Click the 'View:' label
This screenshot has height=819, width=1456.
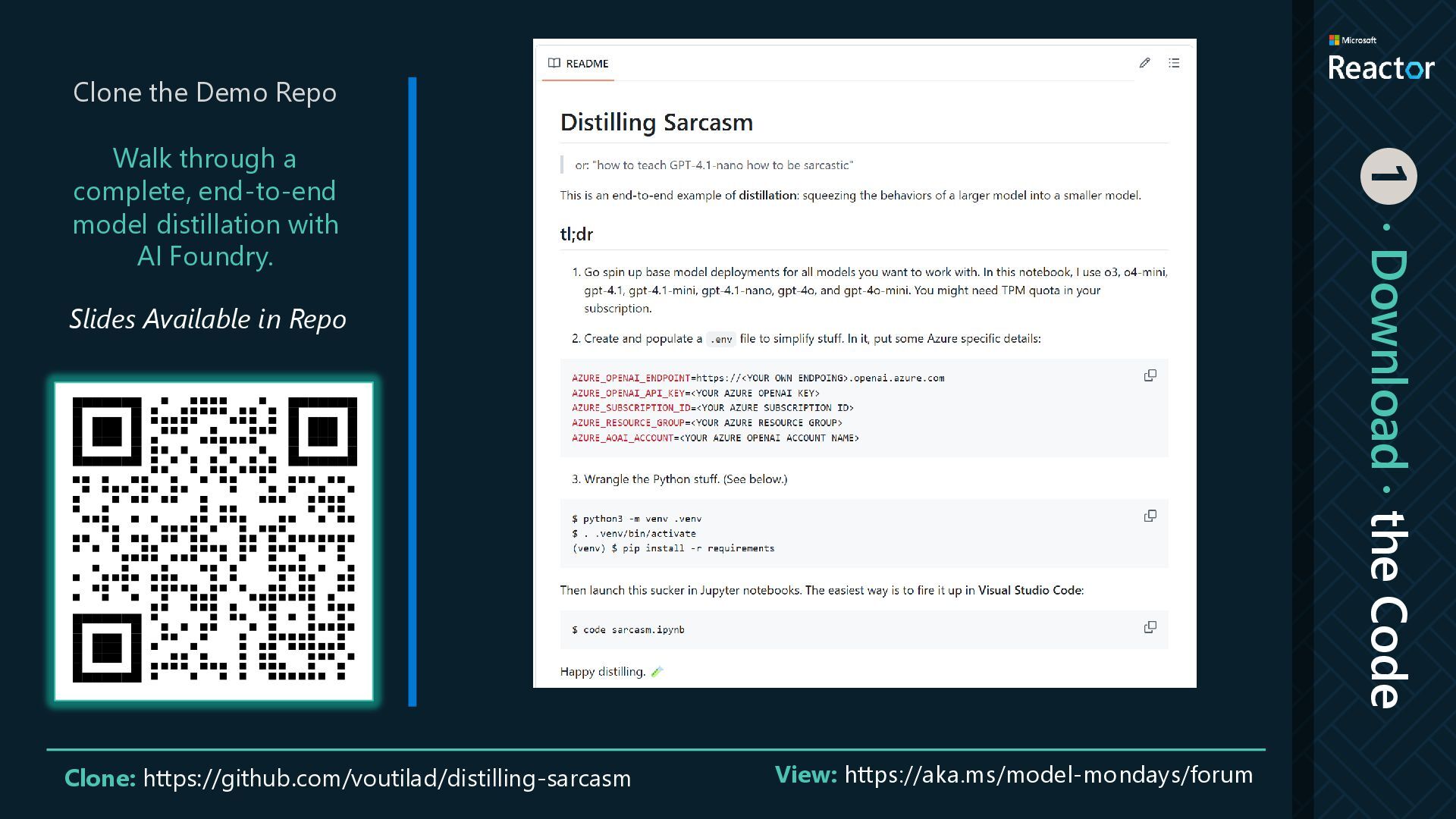click(x=806, y=774)
